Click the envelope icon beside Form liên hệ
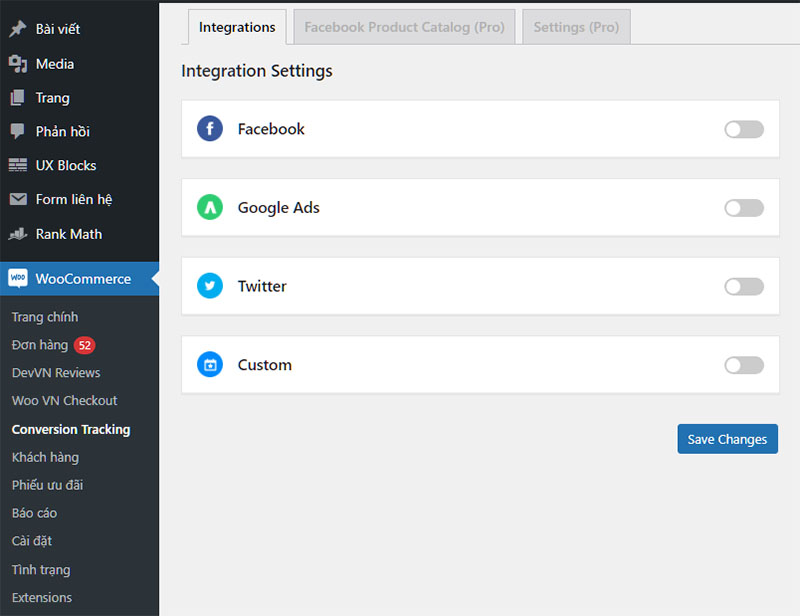 pyautogui.click(x=18, y=199)
